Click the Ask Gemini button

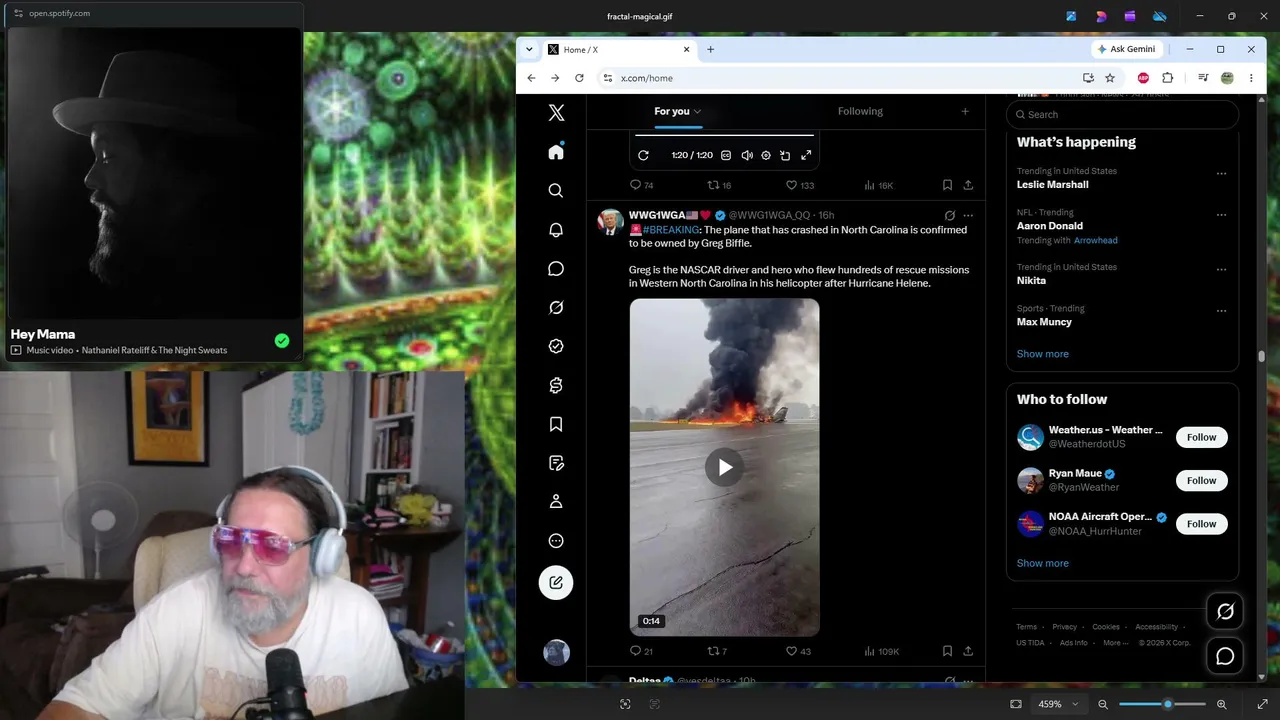coord(1126,49)
